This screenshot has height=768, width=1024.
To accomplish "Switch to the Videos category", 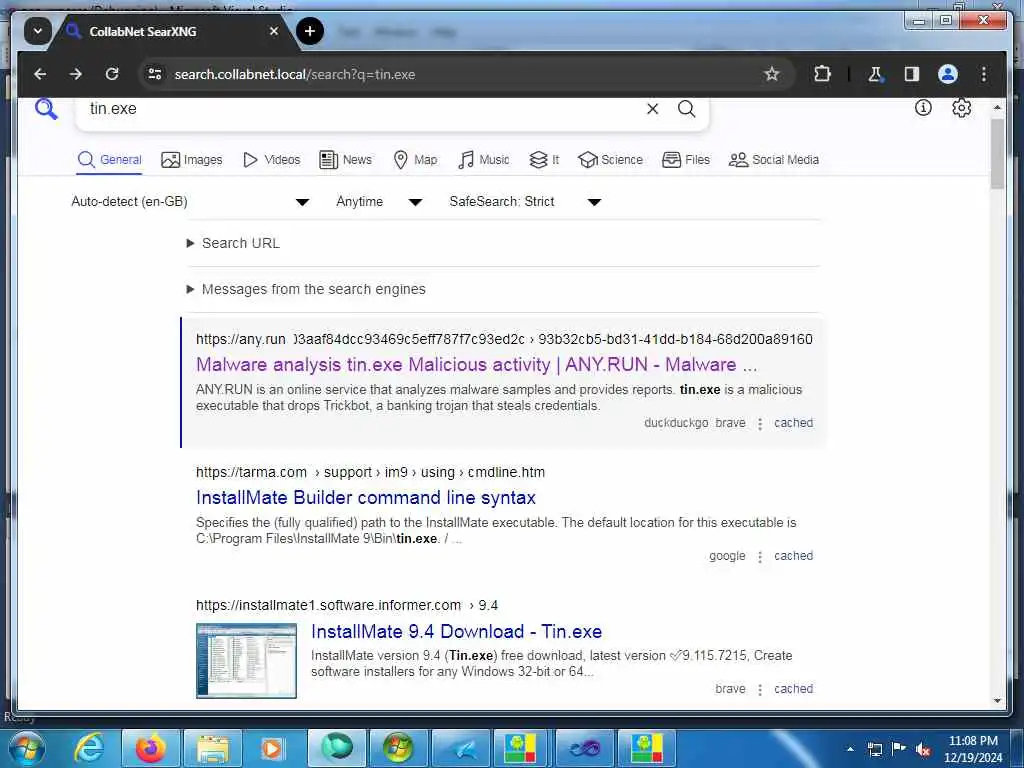I will coord(272,160).
